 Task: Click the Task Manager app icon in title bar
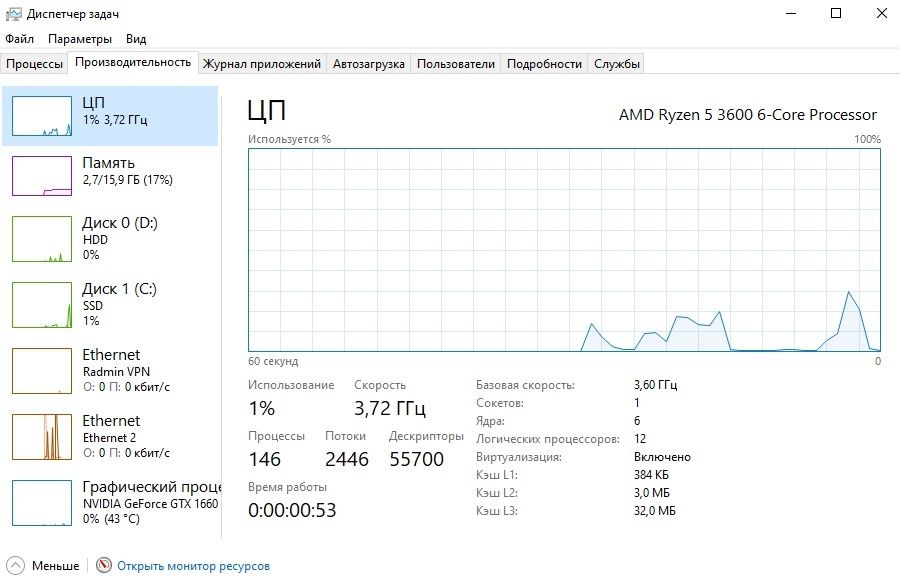(13, 13)
